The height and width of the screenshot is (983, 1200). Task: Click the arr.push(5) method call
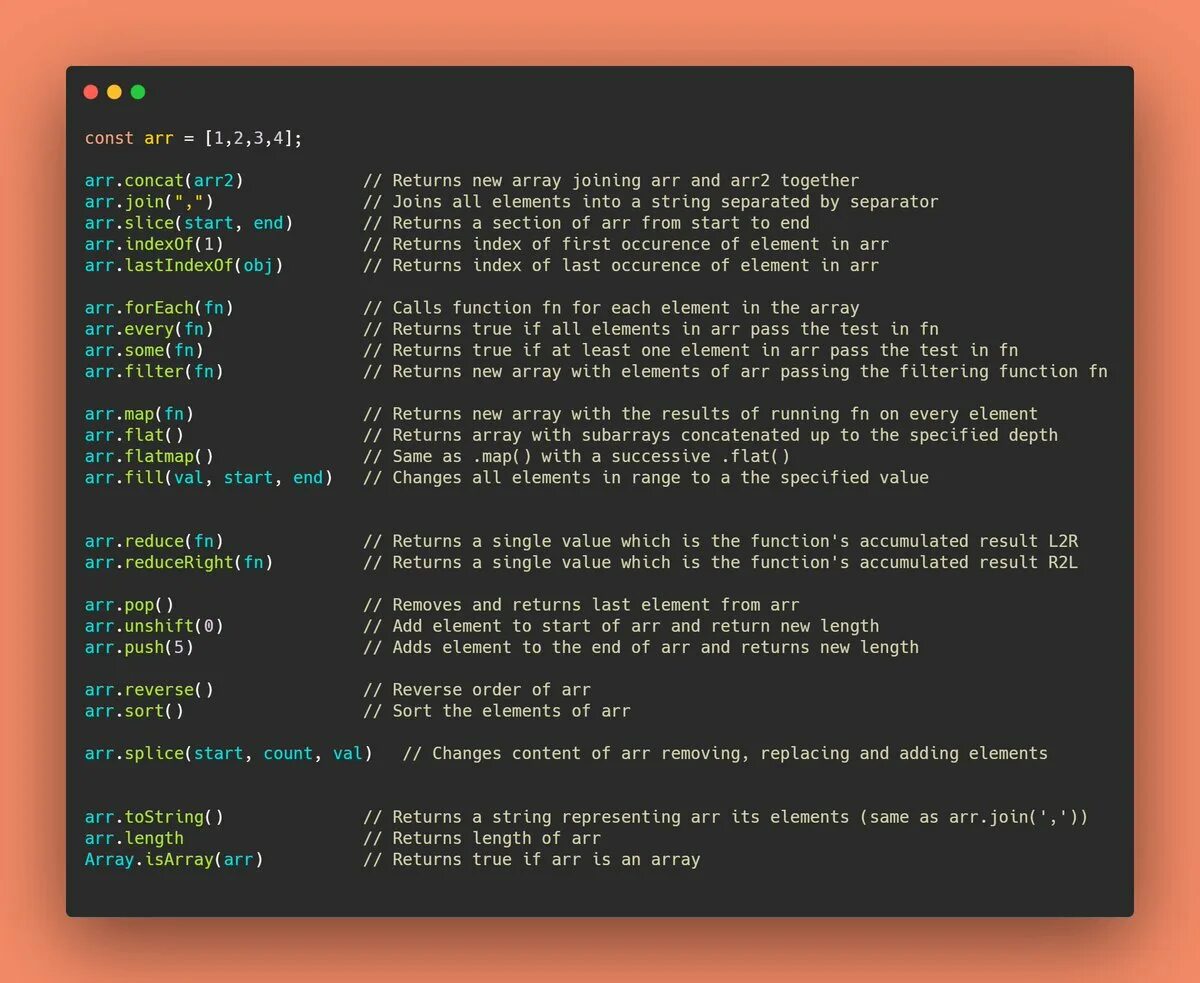139,647
